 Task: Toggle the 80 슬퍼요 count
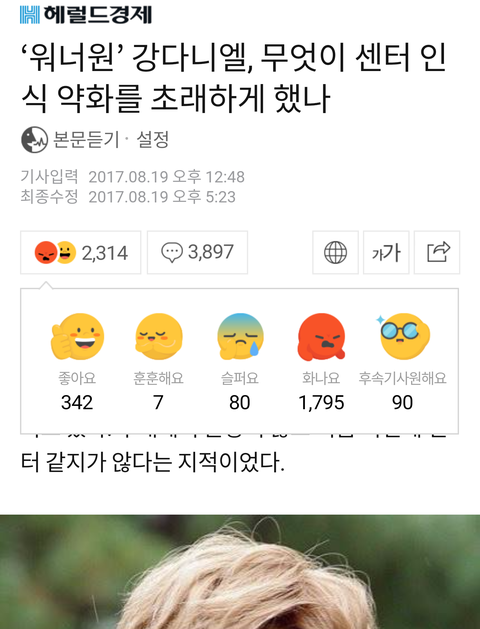click(x=240, y=402)
